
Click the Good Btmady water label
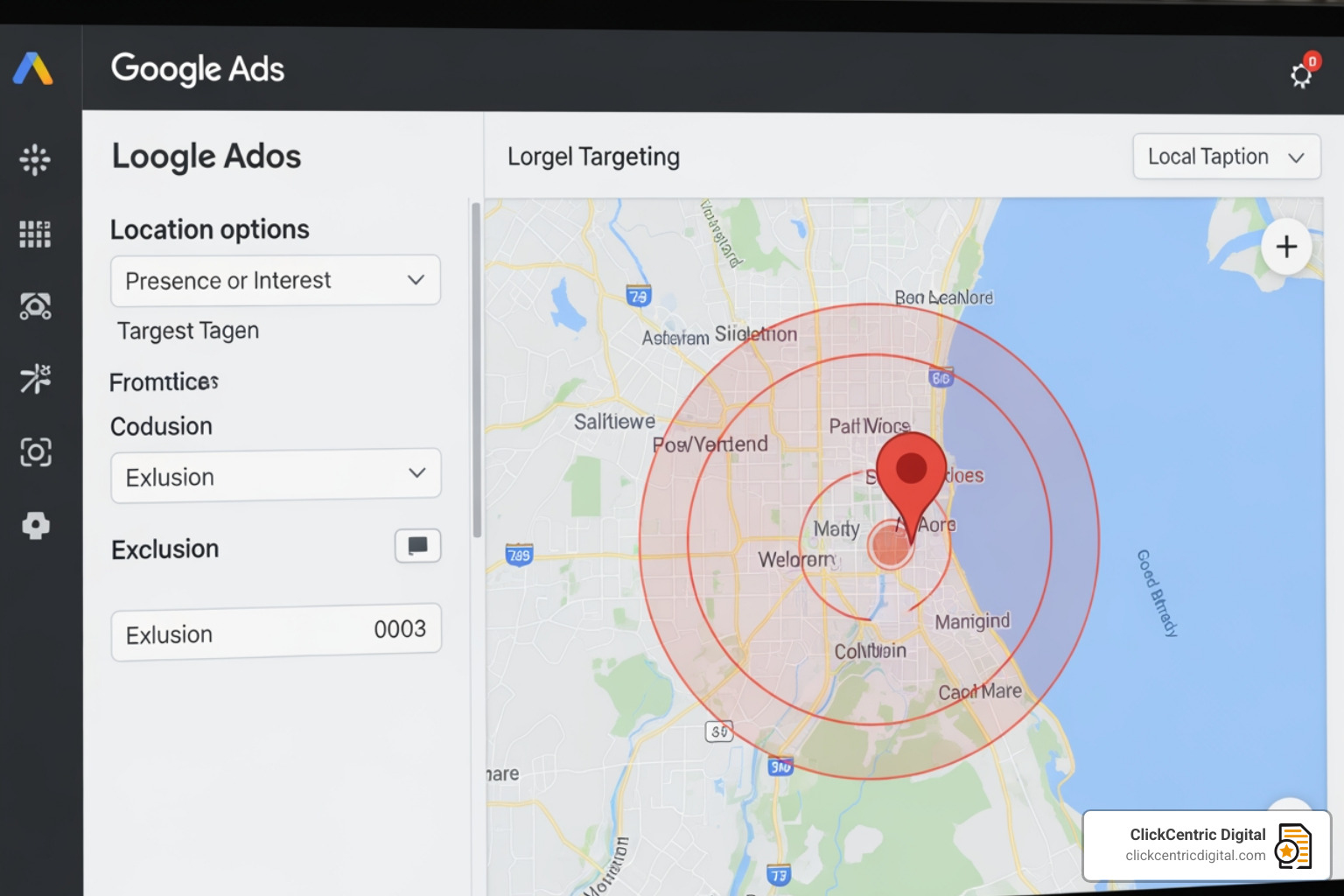pos(1157,593)
